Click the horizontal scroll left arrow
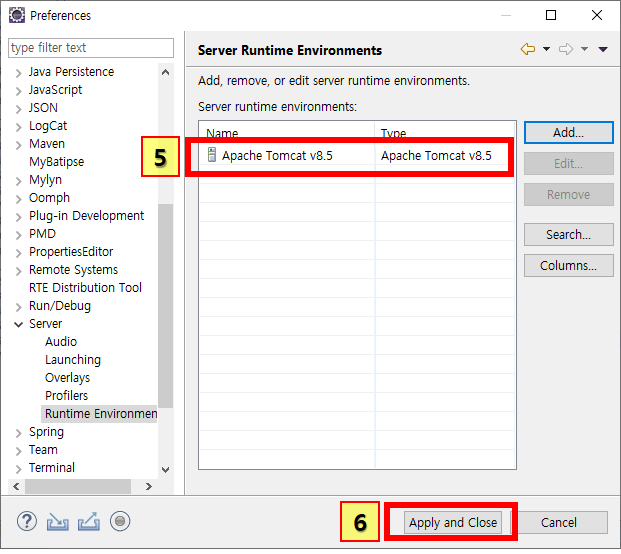Screen dimensions: 621x554 tap(16, 486)
